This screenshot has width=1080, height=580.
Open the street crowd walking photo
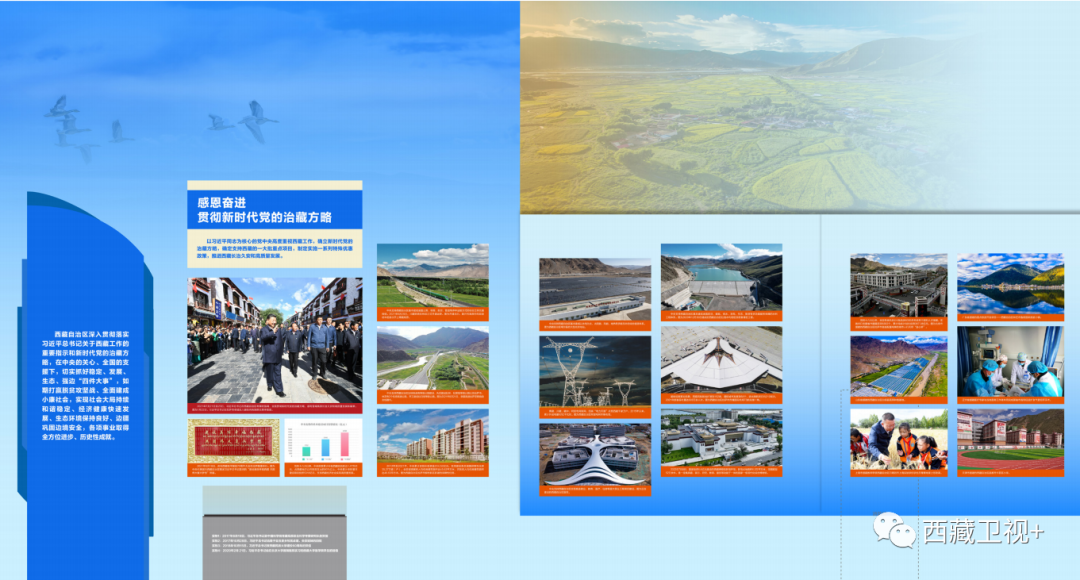pyautogui.click(x=274, y=340)
